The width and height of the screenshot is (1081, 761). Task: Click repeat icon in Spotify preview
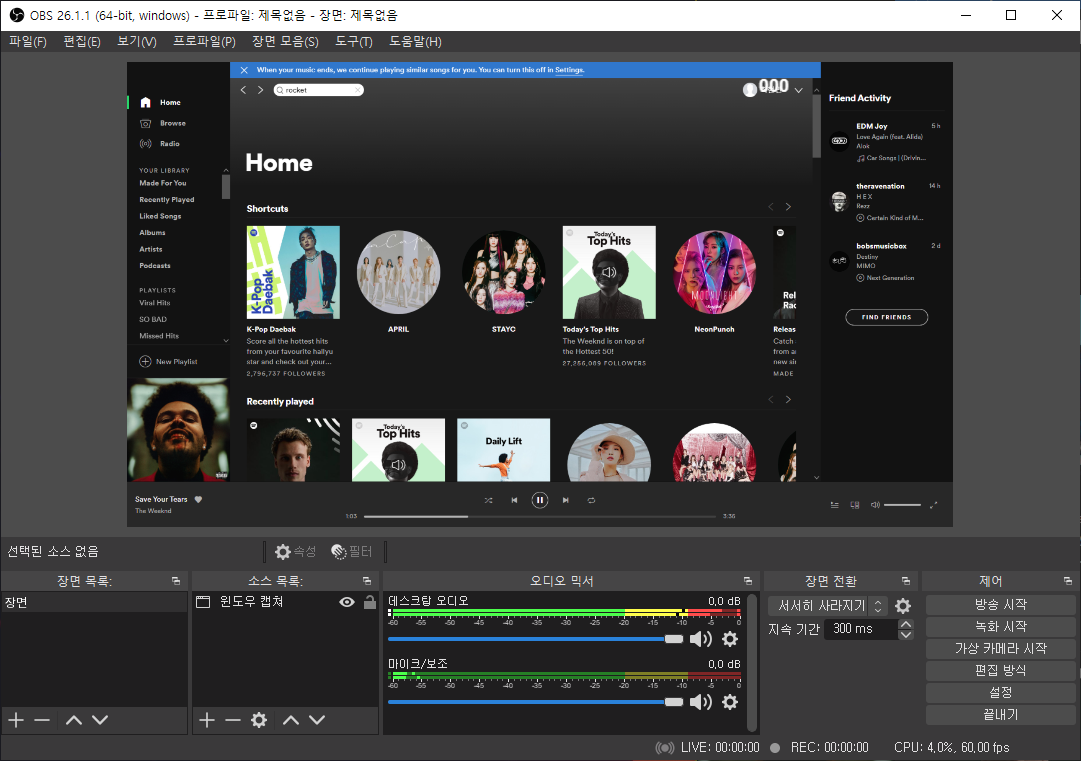point(592,500)
